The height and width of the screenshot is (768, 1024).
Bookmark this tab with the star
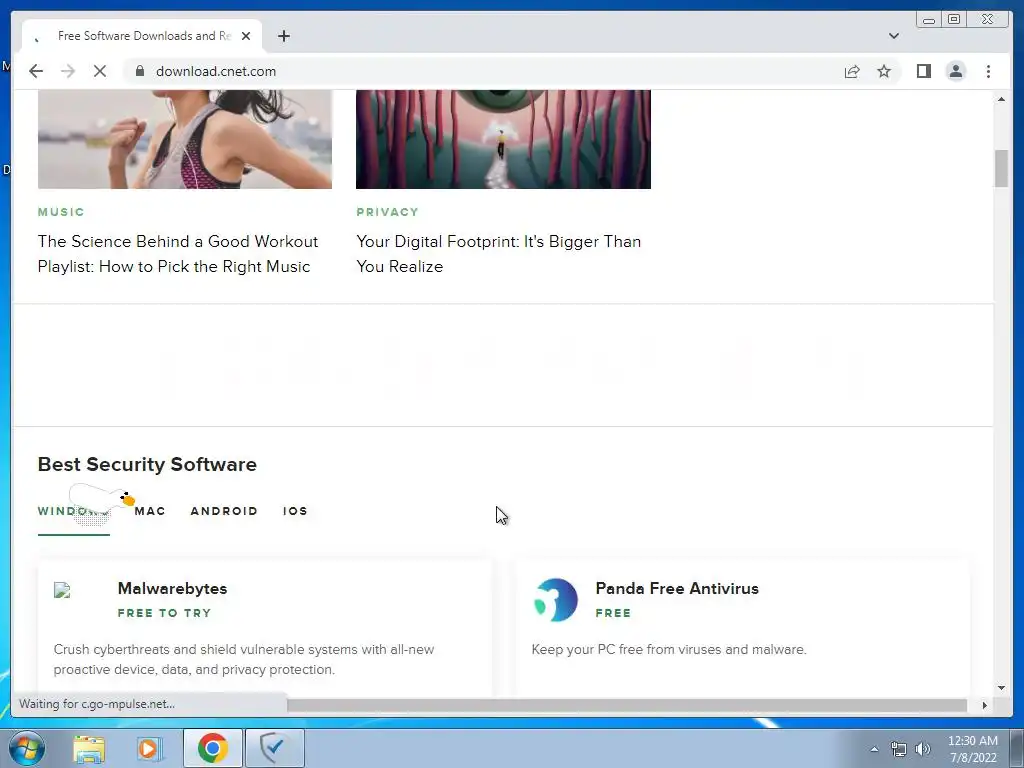884,71
